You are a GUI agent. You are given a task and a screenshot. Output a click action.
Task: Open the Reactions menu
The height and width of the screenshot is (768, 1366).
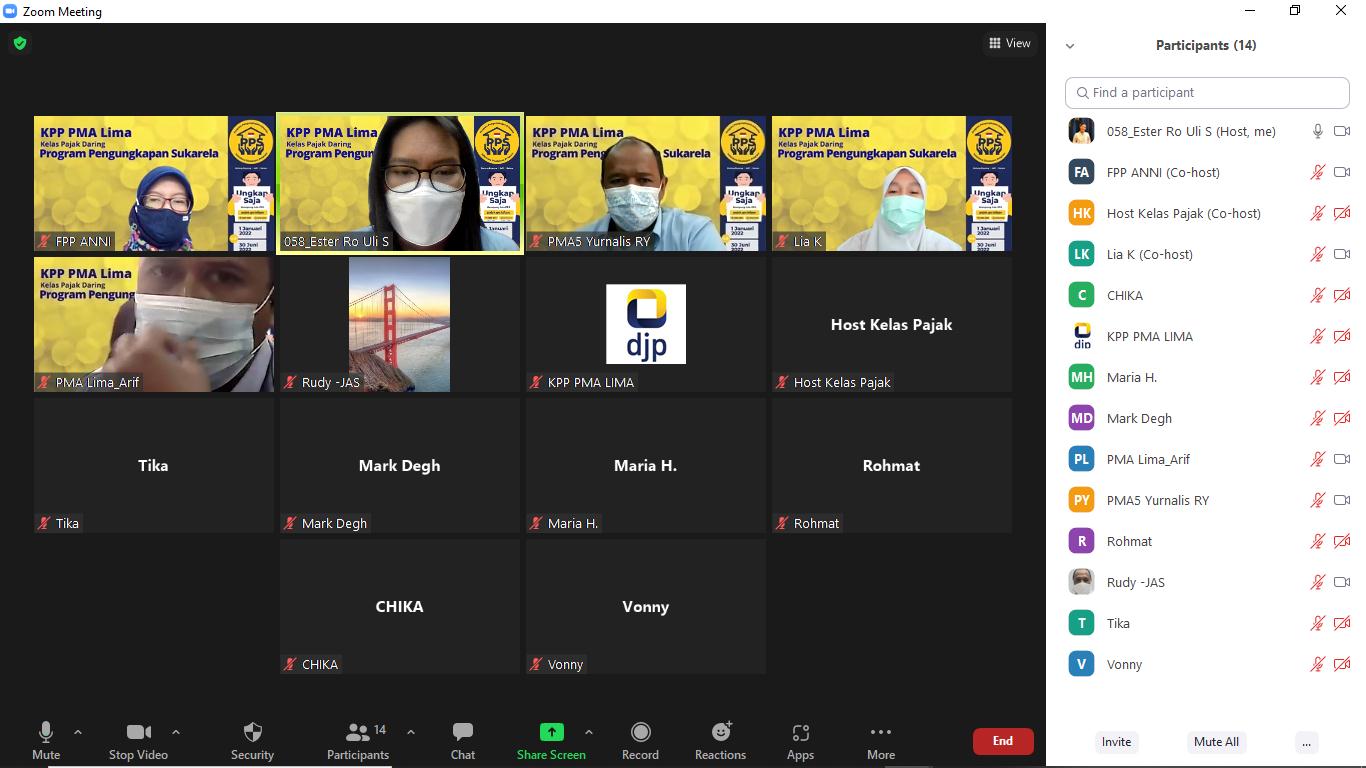coord(720,740)
